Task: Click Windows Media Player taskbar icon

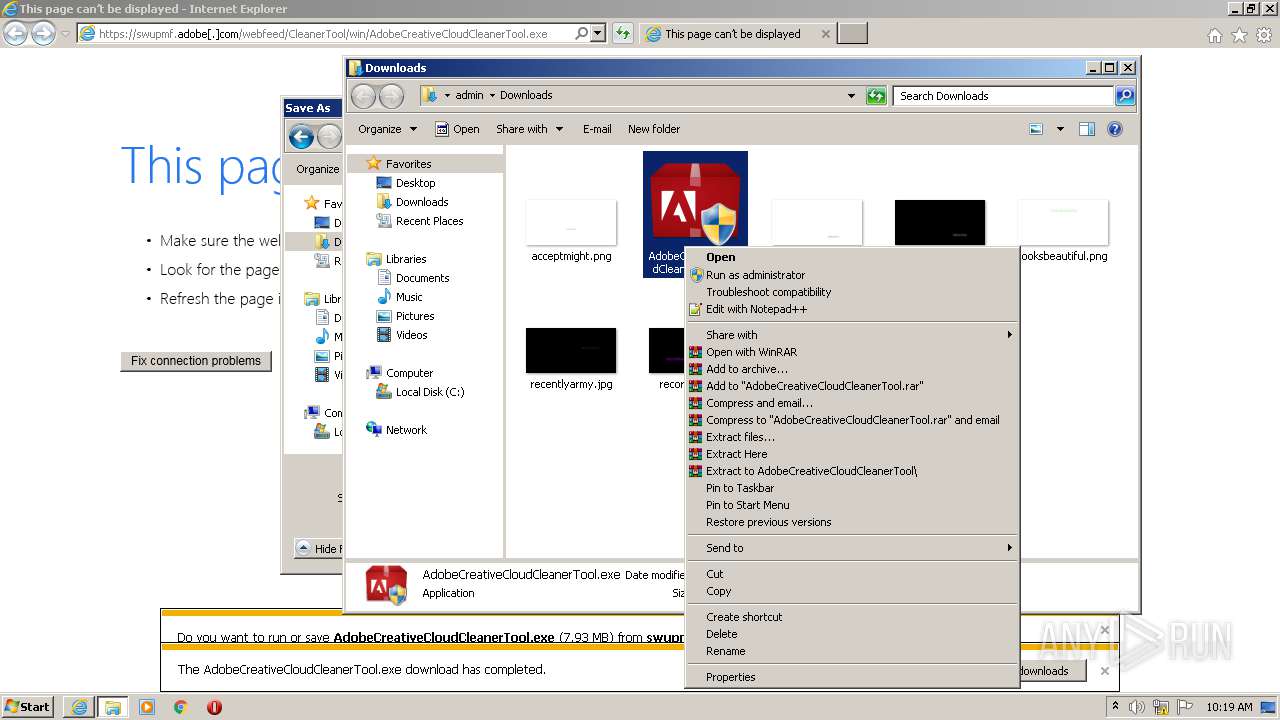Action: click(x=147, y=707)
